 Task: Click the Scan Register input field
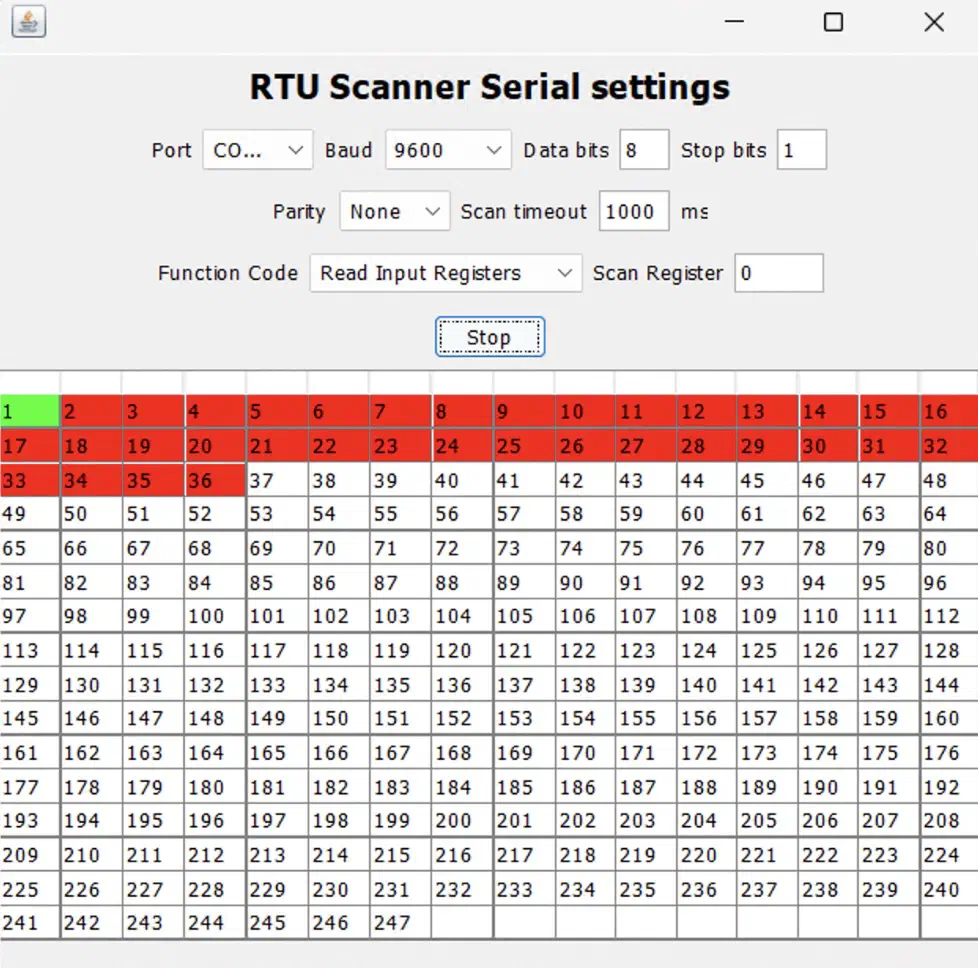(x=779, y=273)
